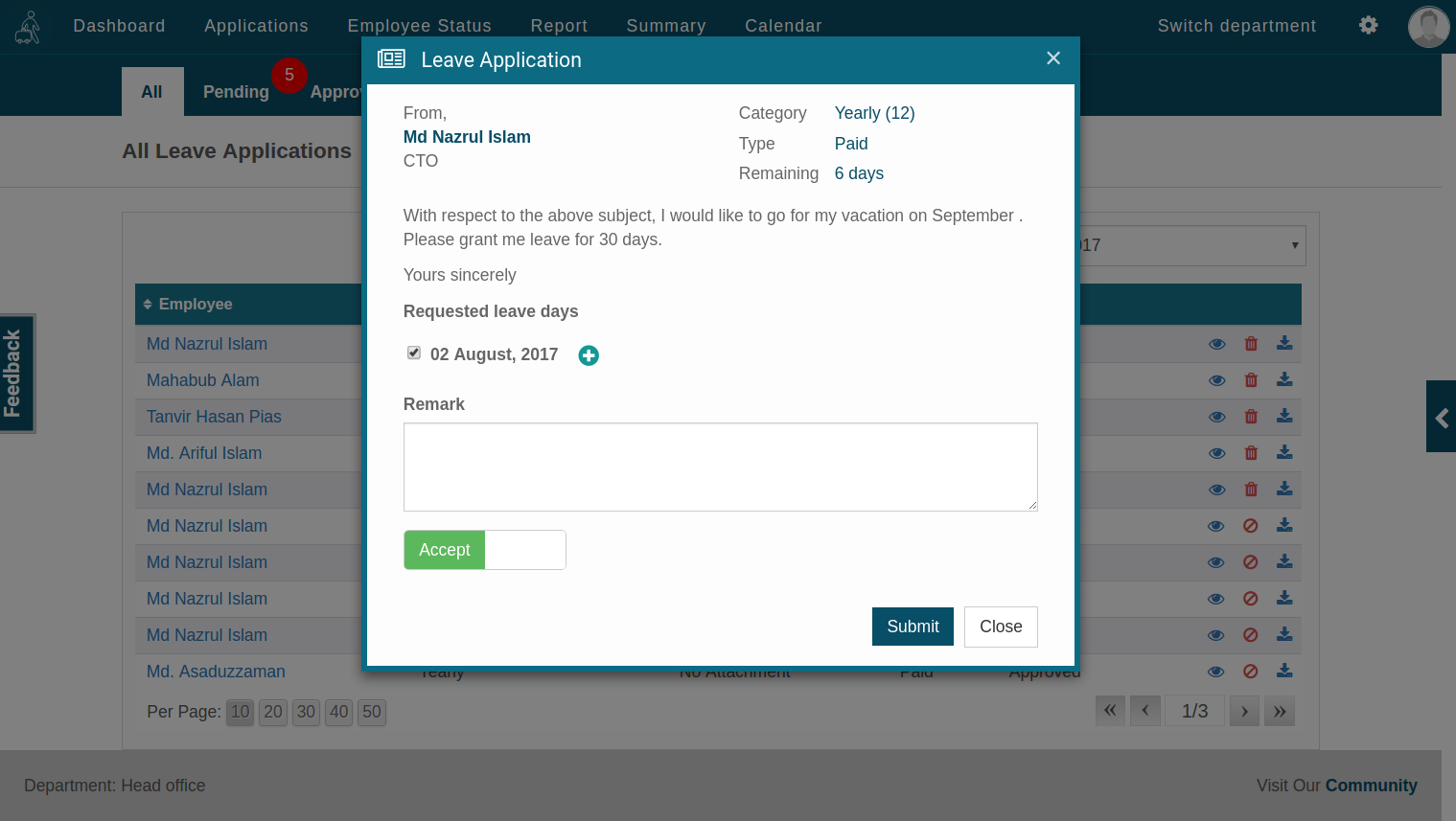View Md Nazrul Islam's leave application details
The image size is (1456, 821).
(1216, 344)
